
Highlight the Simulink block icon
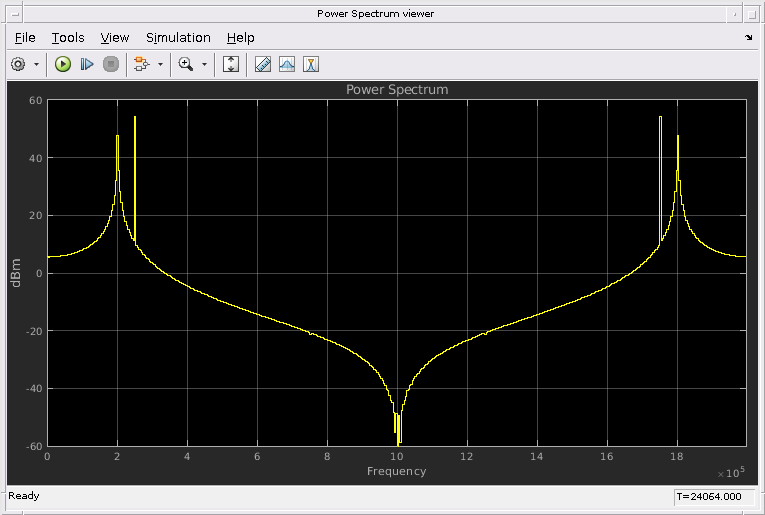141,64
